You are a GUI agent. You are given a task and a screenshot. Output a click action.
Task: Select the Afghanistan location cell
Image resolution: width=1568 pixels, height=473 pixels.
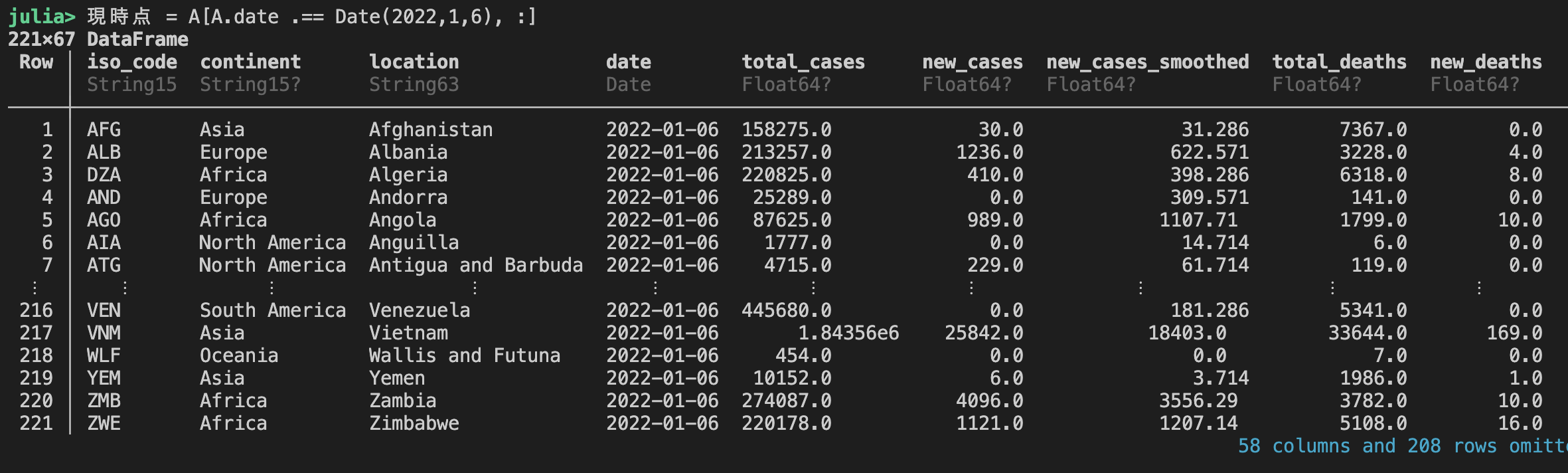point(431,130)
